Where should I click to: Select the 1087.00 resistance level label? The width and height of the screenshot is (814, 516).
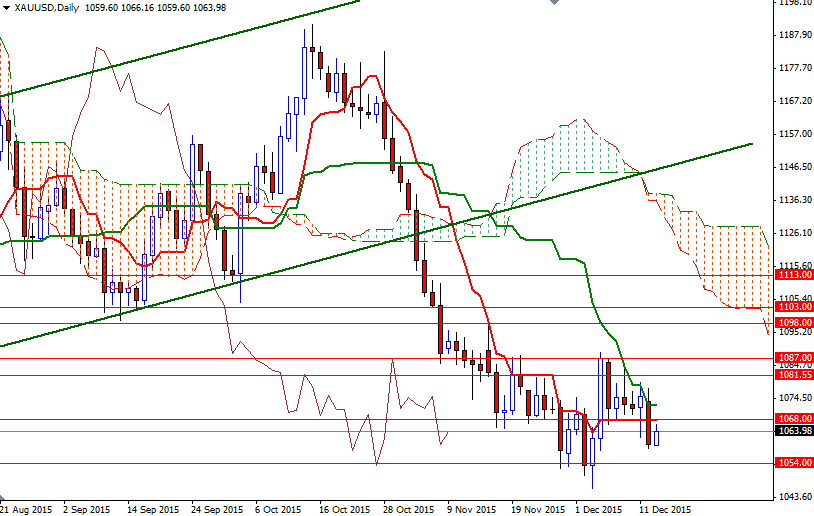tap(793, 357)
